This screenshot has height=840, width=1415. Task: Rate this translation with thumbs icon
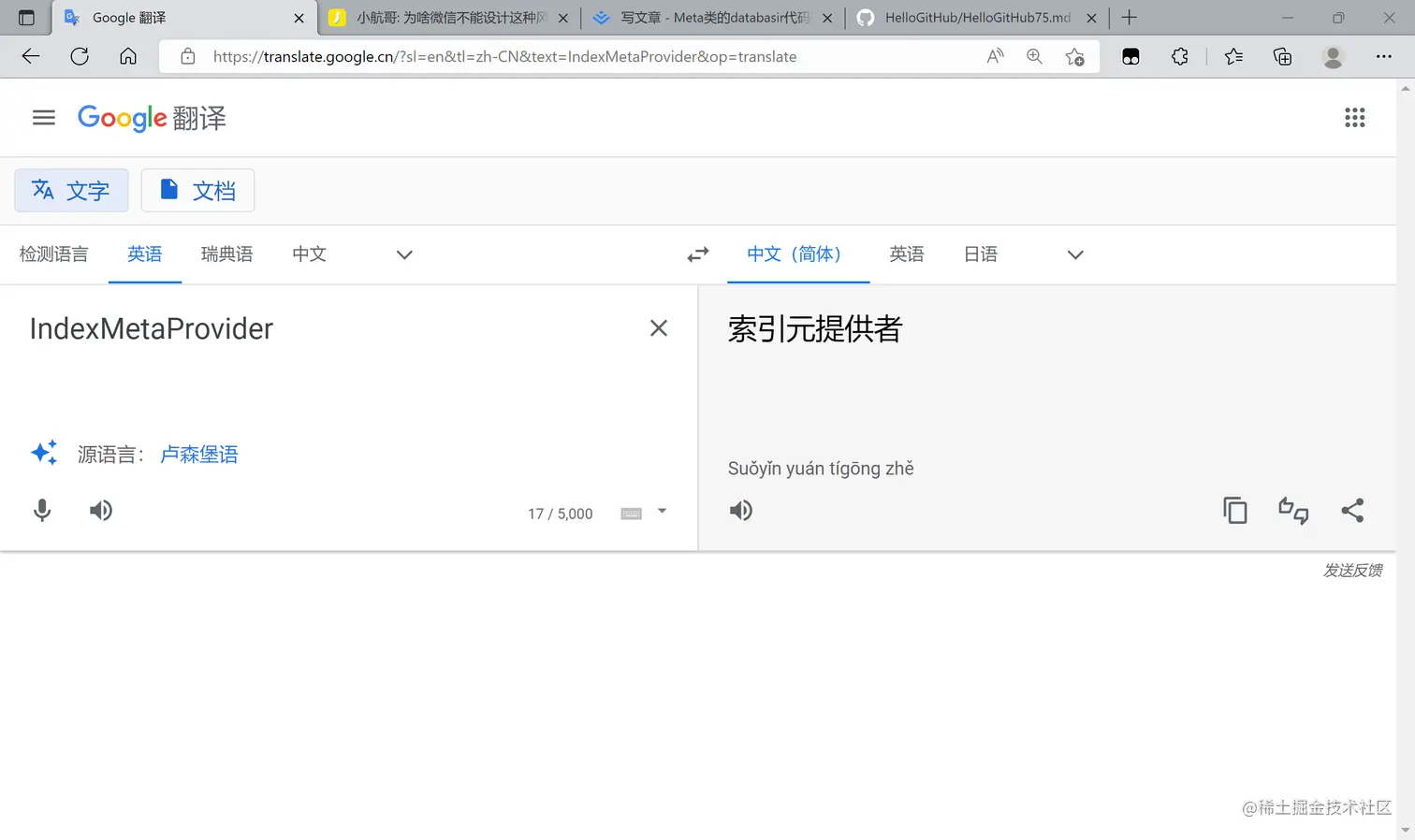(x=1293, y=510)
